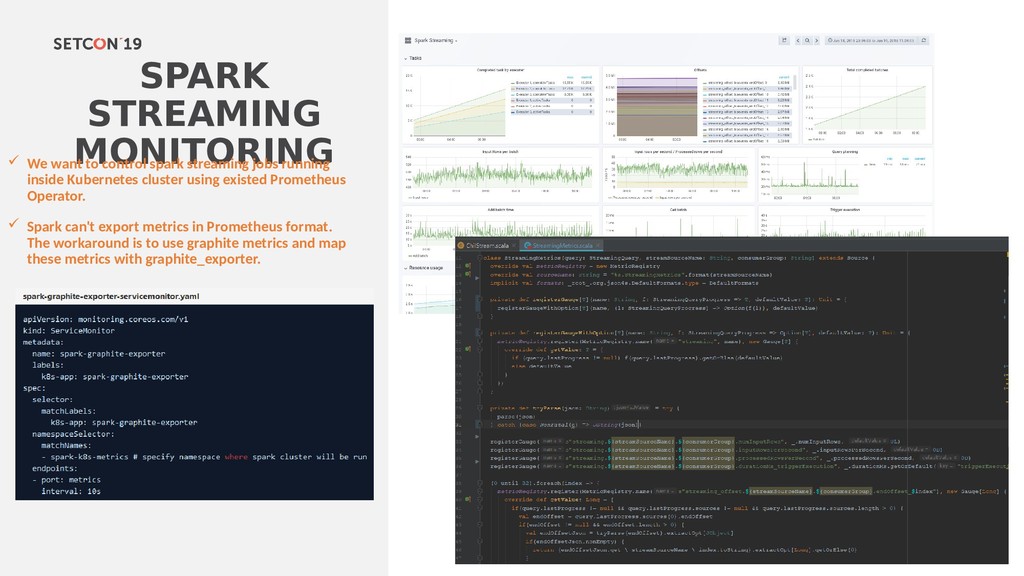
Task: Click override gutter icon beside getValue: Long line
Action: coord(468,500)
